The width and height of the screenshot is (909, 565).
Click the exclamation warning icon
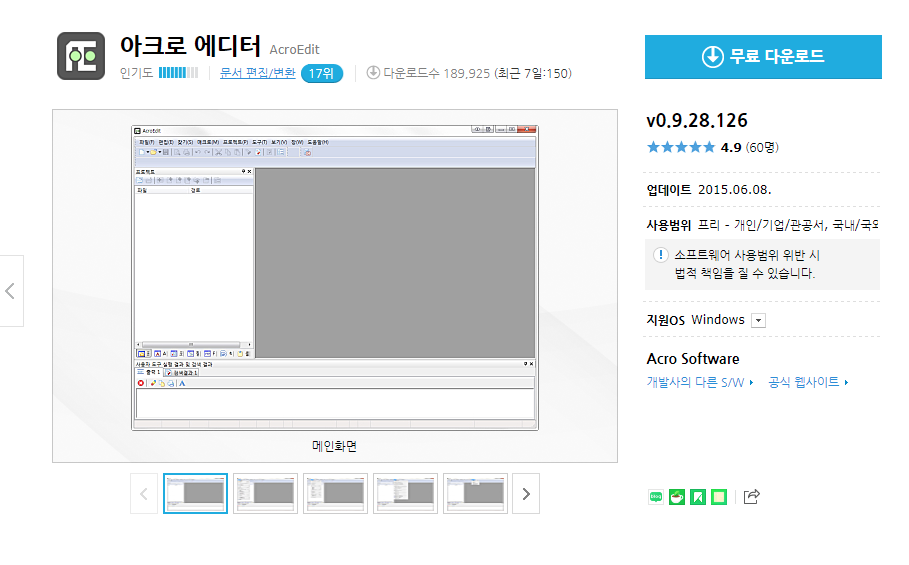(x=660, y=255)
